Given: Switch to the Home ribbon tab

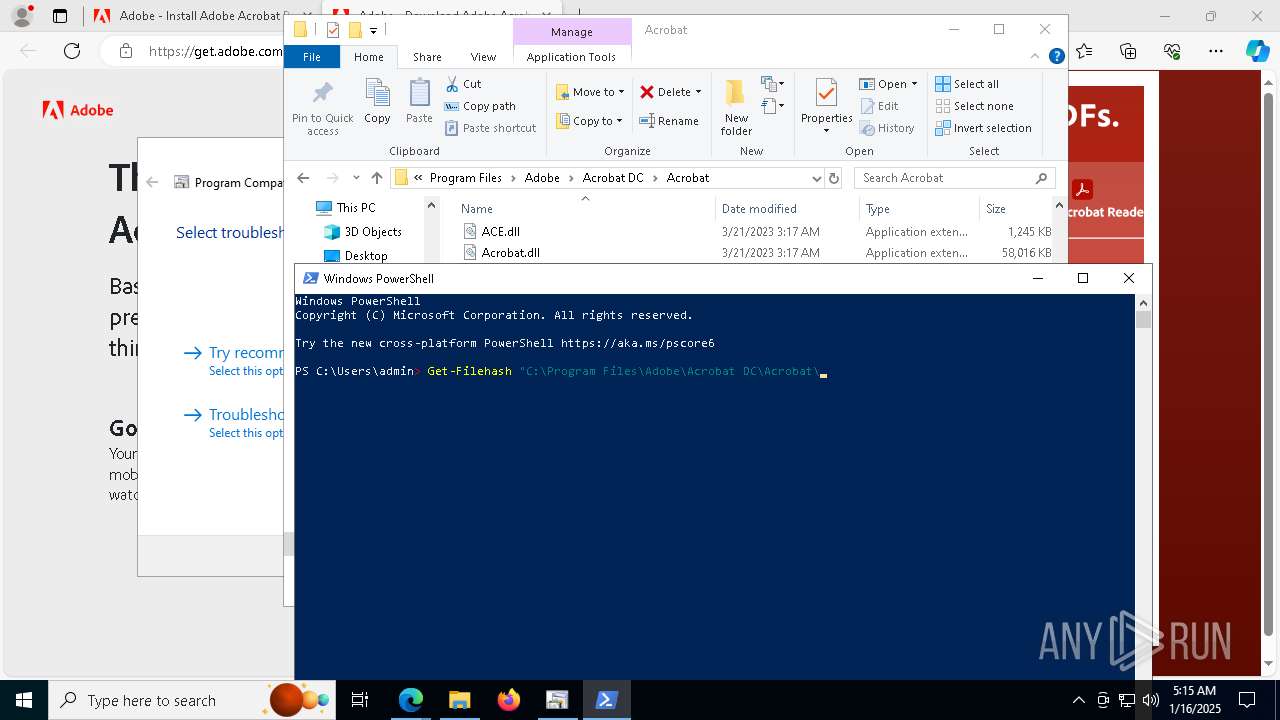Looking at the screenshot, I should pyautogui.click(x=368, y=57).
